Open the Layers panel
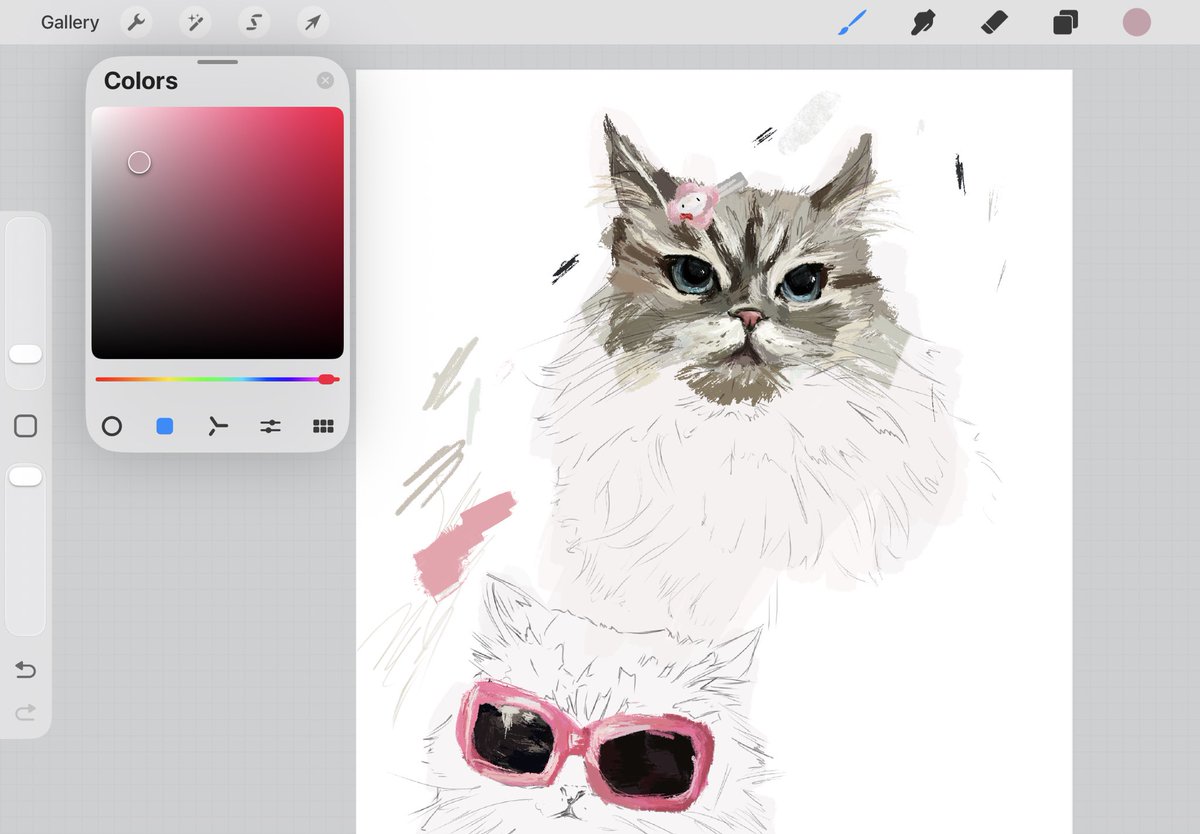Viewport: 1200px width, 834px height. coord(1065,22)
